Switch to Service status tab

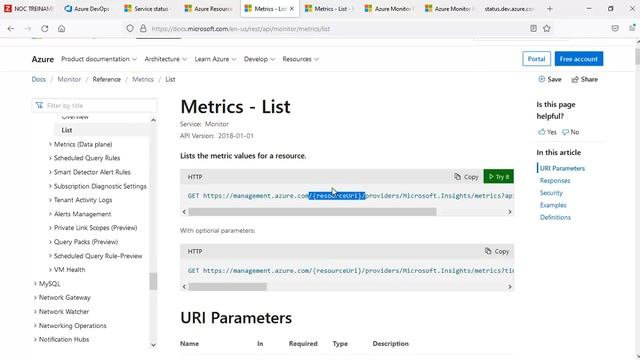click(x=147, y=9)
